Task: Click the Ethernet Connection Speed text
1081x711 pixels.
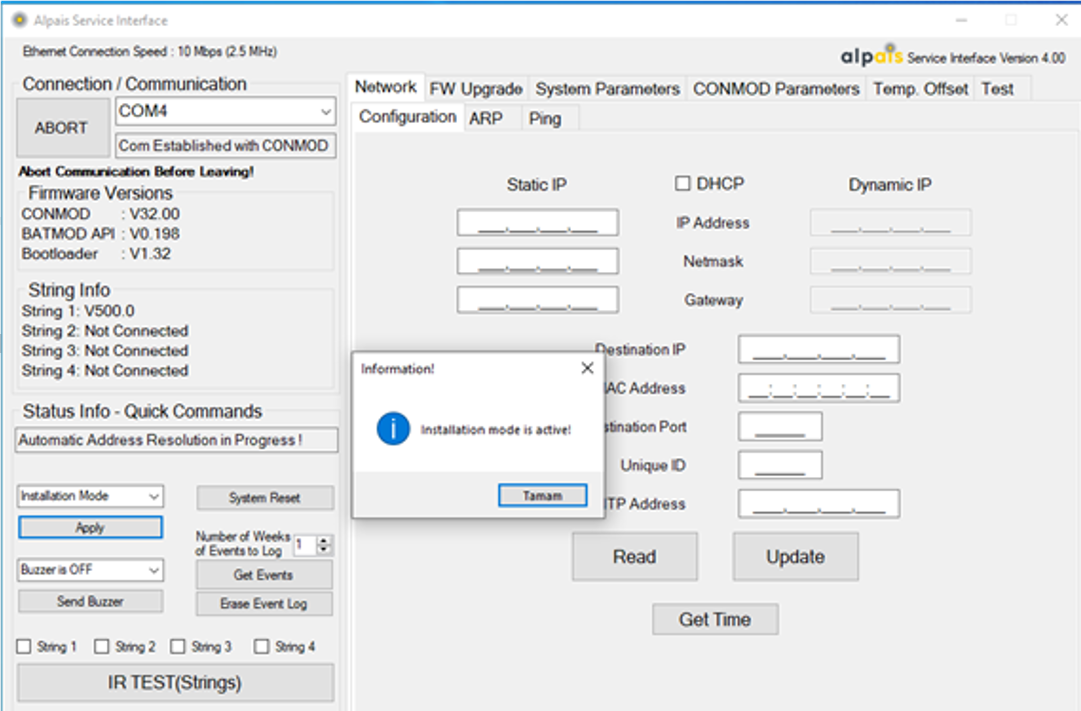Action: [x=150, y=52]
